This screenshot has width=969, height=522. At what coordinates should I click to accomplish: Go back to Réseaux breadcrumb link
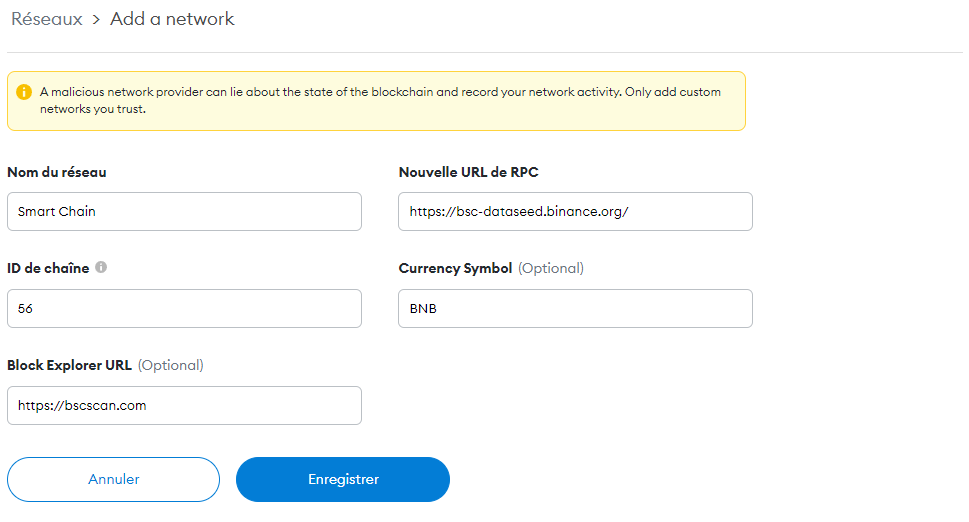(x=46, y=19)
